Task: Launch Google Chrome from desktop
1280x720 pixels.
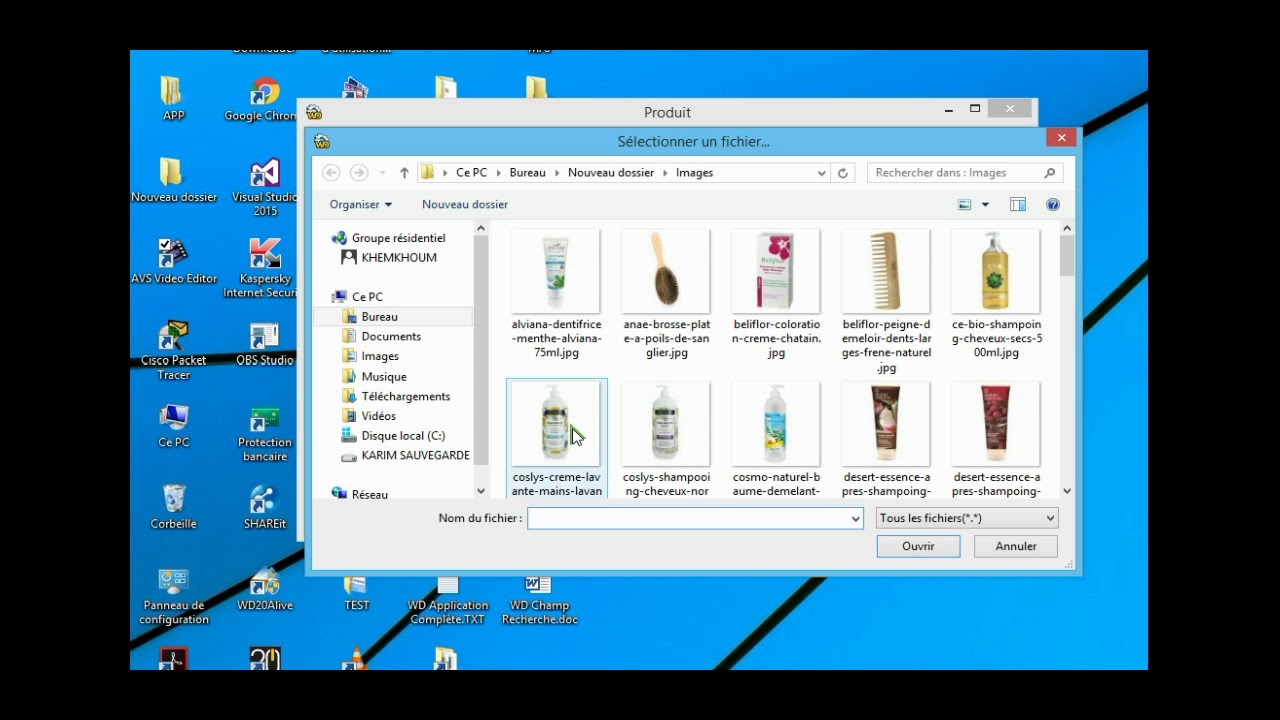Action: 262,98
